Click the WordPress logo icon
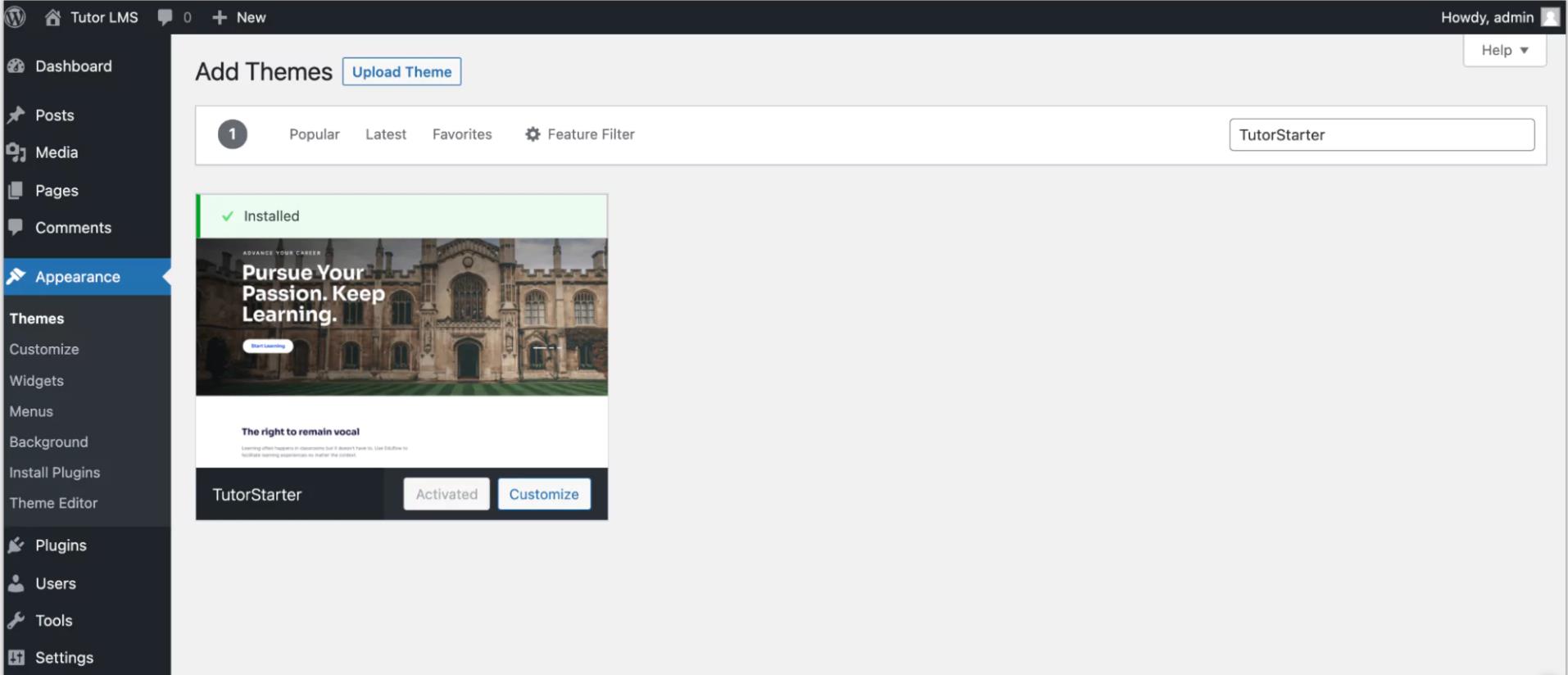 pyautogui.click(x=15, y=16)
